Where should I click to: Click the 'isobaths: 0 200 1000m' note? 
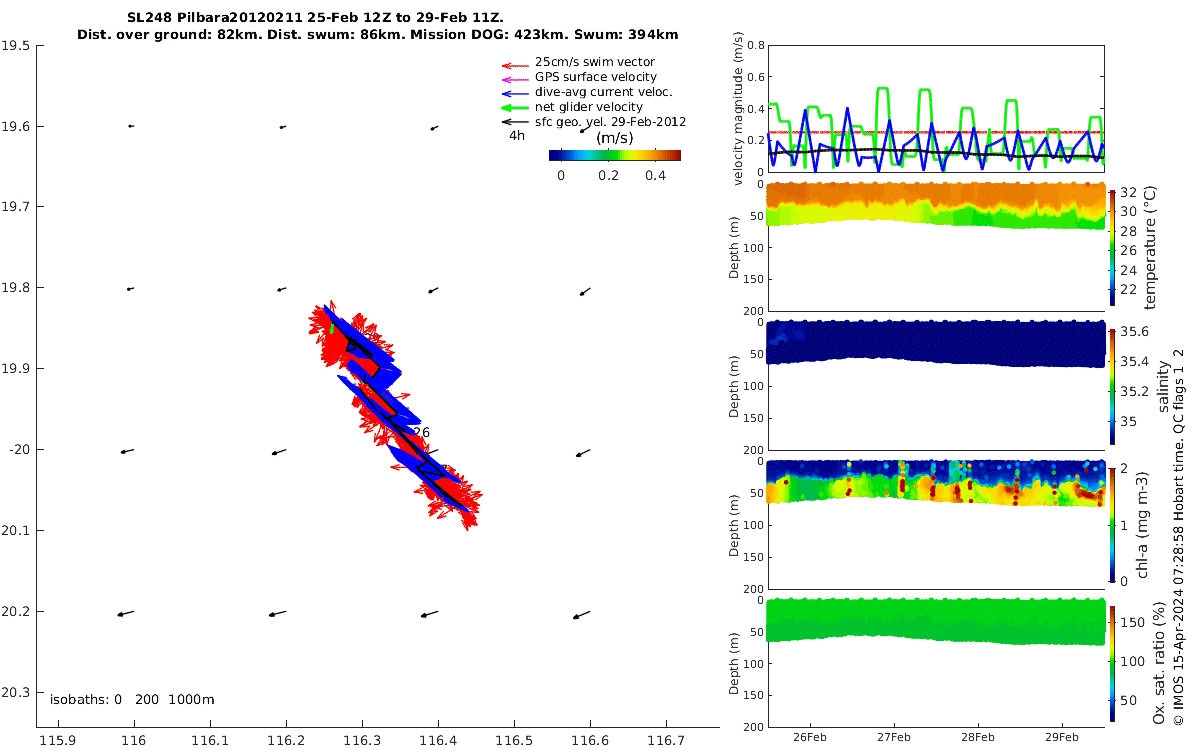click(x=132, y=699)
